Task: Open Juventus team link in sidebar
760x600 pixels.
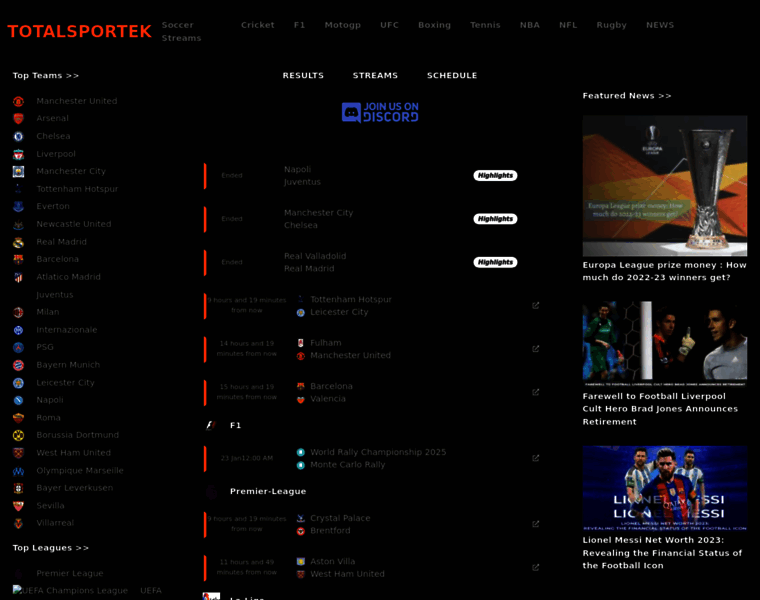Action: (x=55, y=295)
